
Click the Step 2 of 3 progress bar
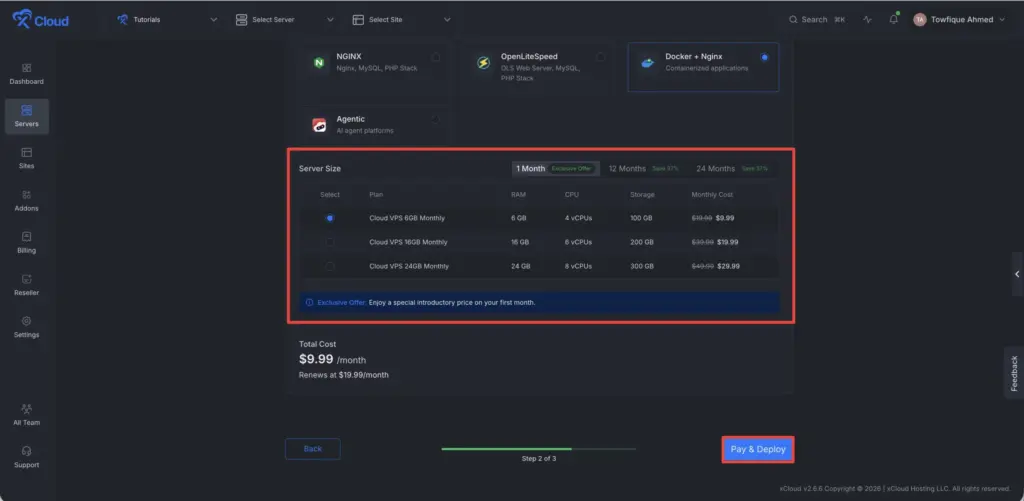[x=539, y=449]
